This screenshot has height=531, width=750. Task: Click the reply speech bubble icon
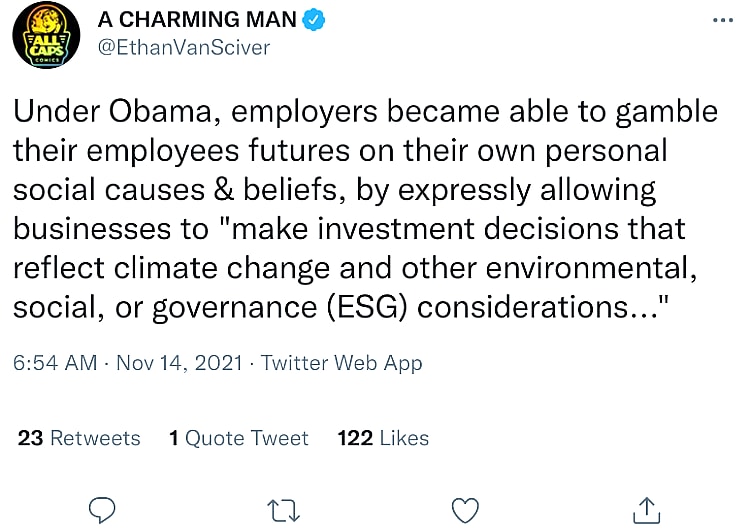click(x=104, y=509)
